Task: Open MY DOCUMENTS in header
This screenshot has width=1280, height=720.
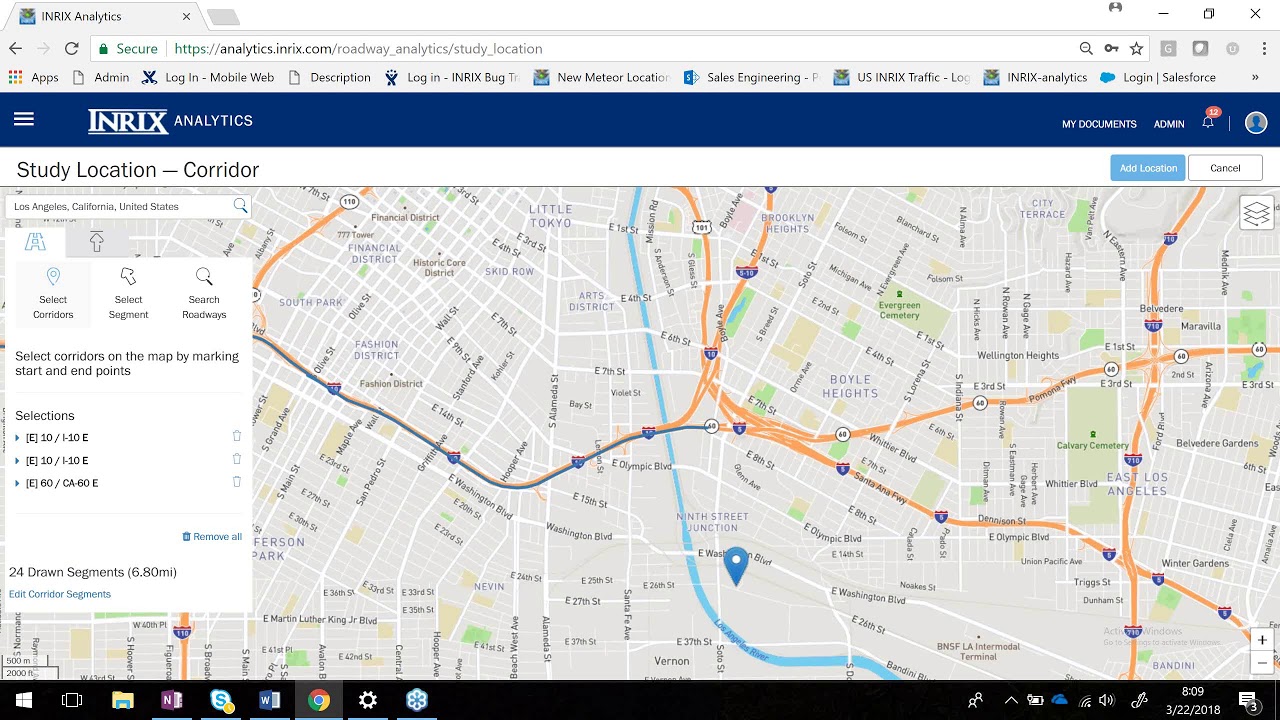Action: [x=1099, y=124]
